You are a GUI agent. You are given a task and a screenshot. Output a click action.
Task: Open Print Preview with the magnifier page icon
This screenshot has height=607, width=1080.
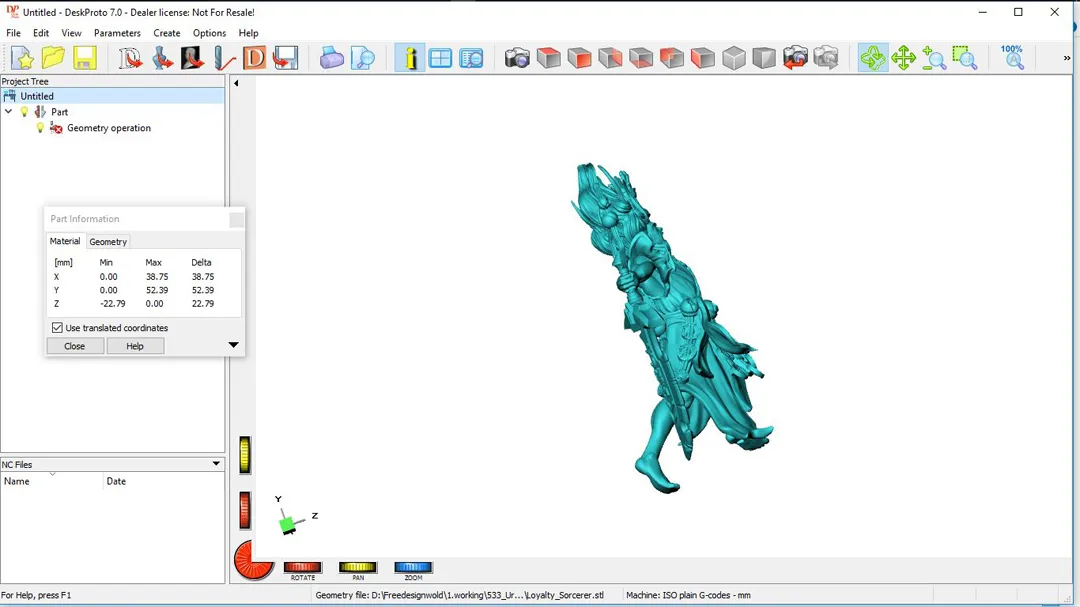362,58
